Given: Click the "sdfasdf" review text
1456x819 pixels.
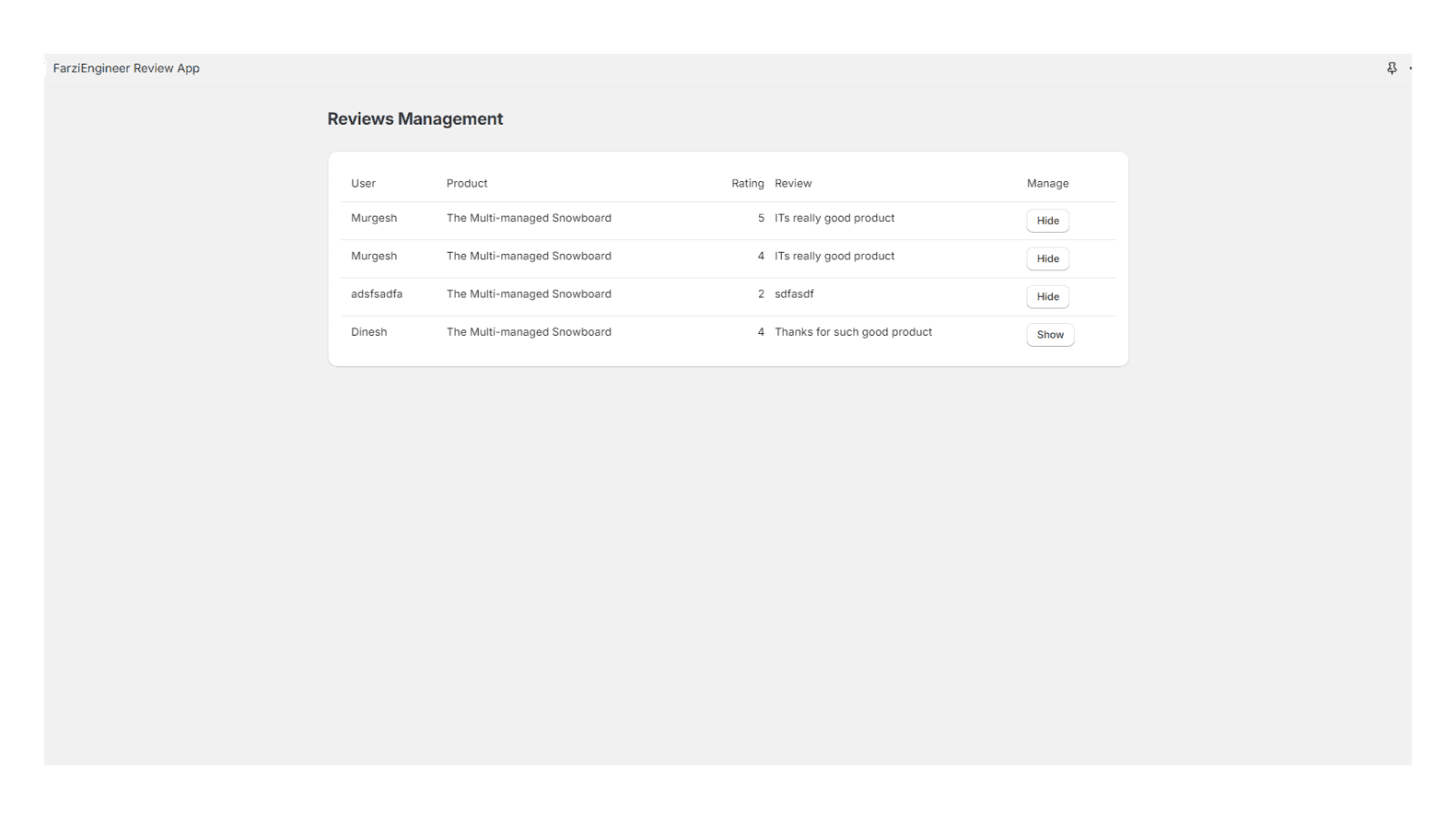Looking at the screenshot, I should (794, 294).
